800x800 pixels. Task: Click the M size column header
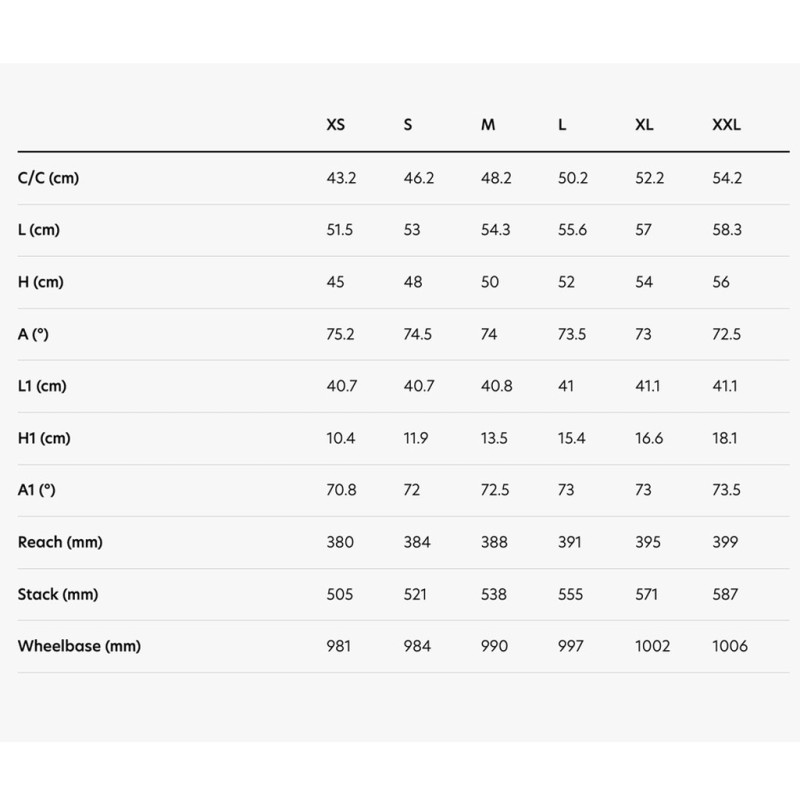pyautogui.click(x=488, y=125)
